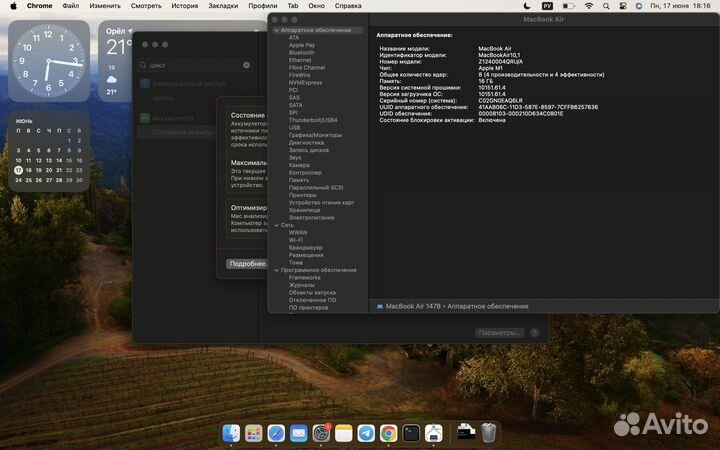Select Apple Pay in System Information sidebar
The height and width of the screenshot is (450, 720).
point(302,45)
